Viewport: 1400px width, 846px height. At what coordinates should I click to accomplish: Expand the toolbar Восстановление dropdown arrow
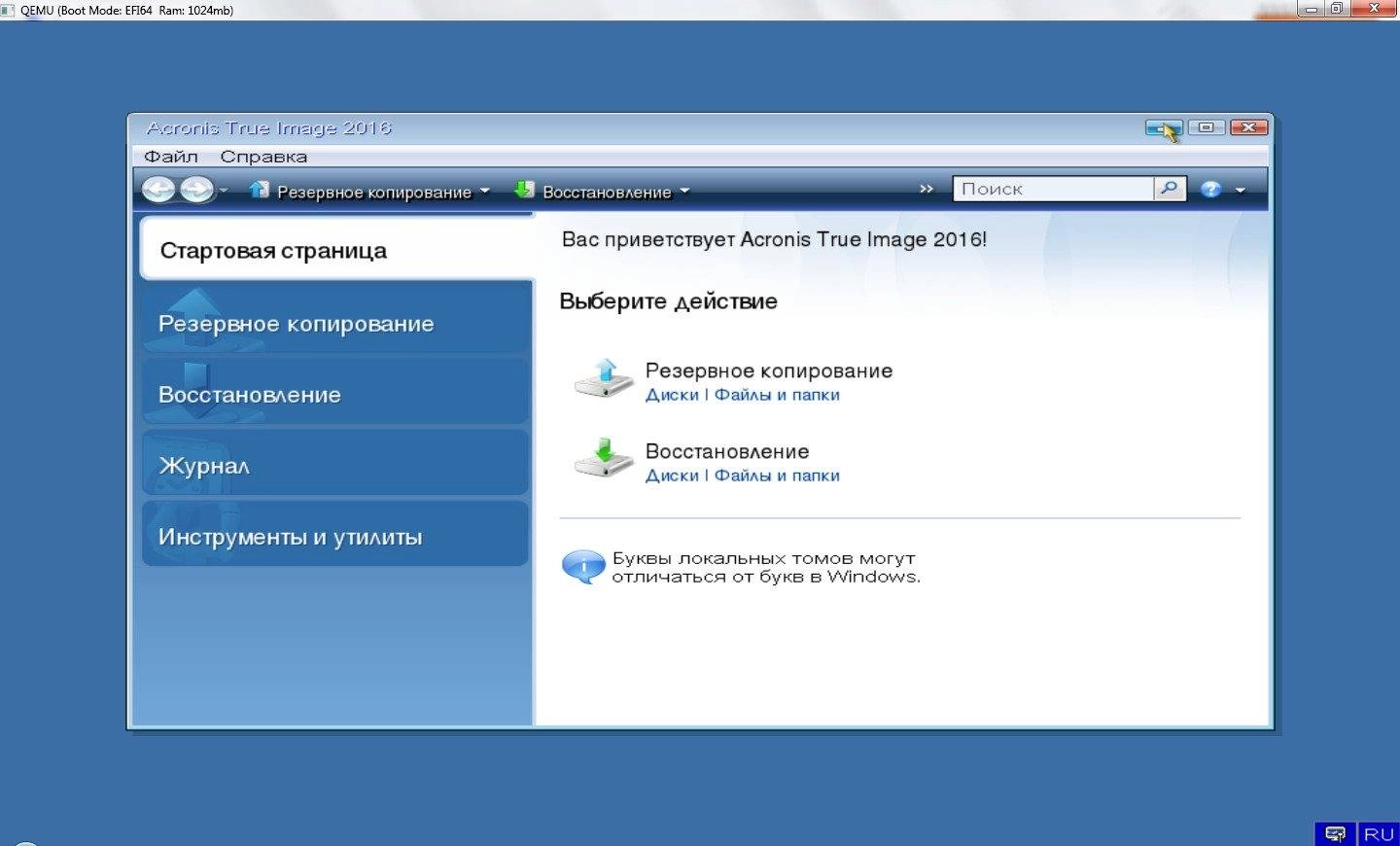pos(684,191)
